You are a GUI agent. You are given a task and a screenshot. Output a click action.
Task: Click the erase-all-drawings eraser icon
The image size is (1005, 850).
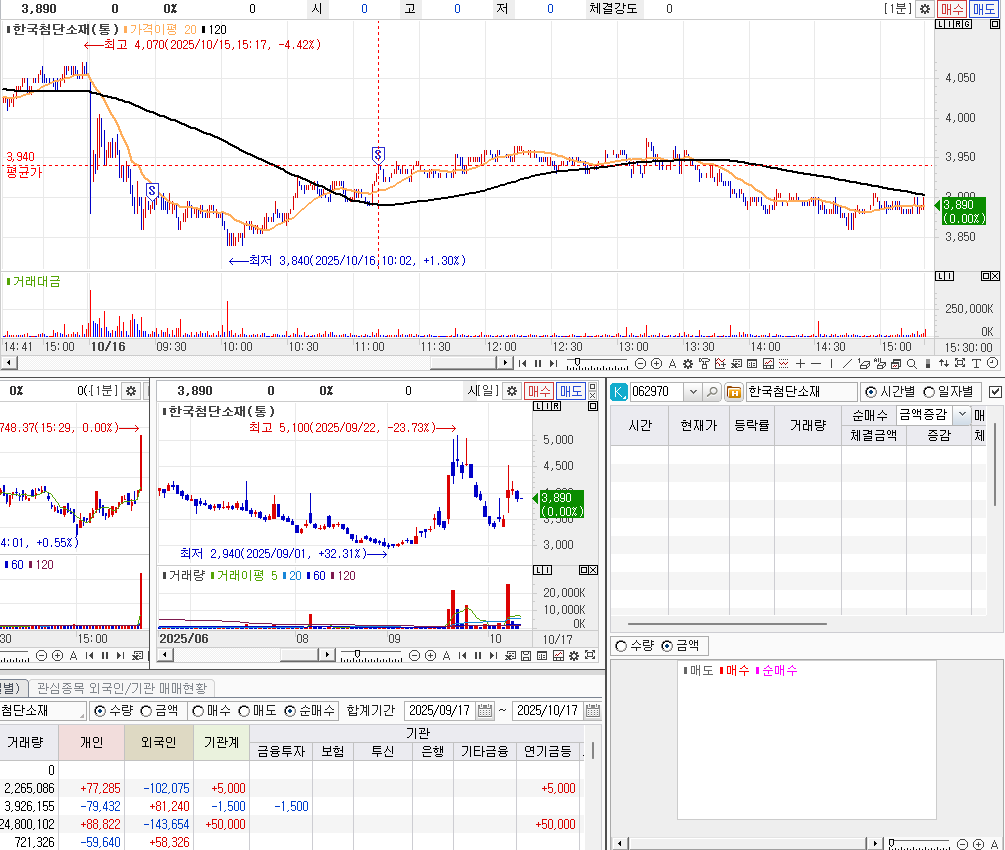[879, 363]
